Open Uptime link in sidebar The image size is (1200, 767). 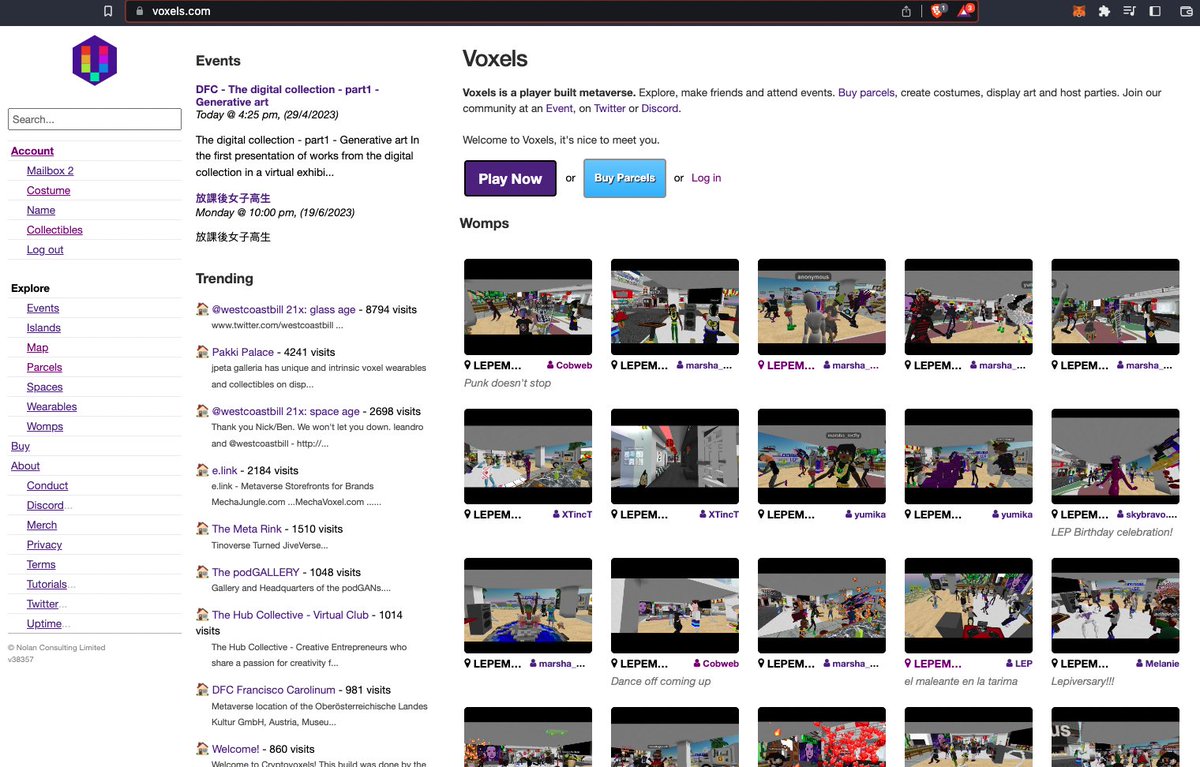44,624
